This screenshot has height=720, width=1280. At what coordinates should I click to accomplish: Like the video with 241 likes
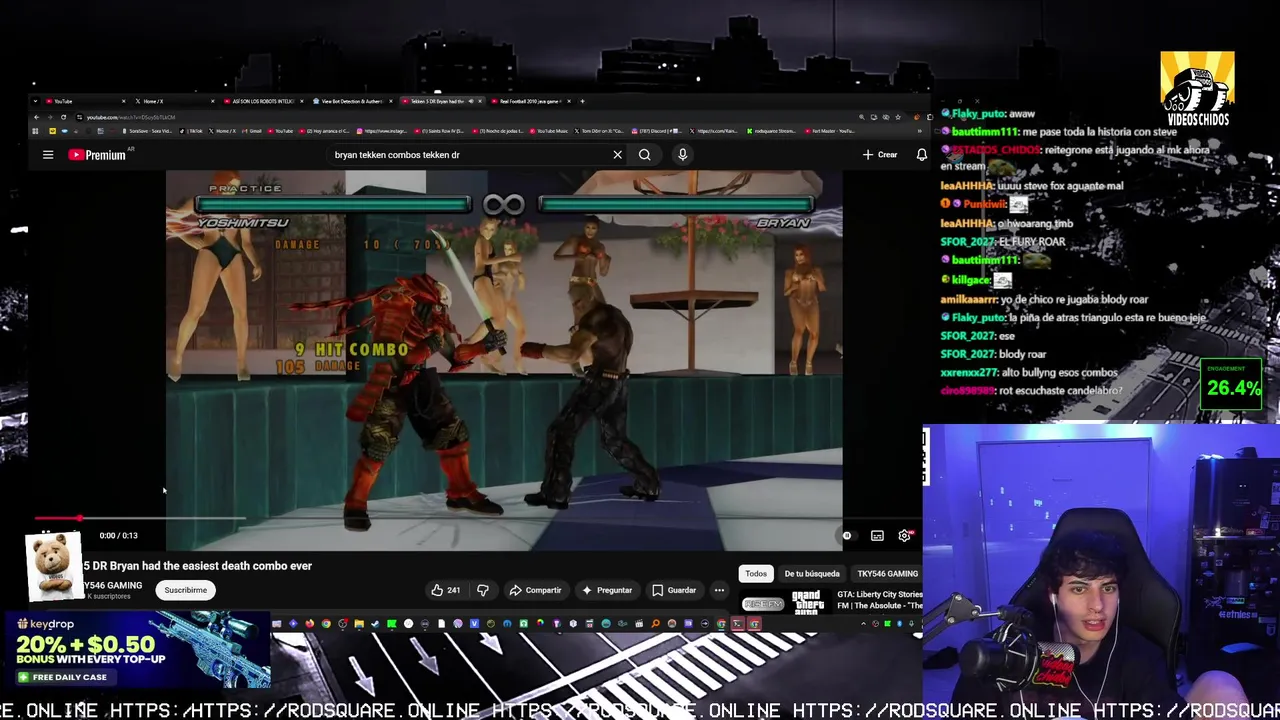click(x=446, y=590)
